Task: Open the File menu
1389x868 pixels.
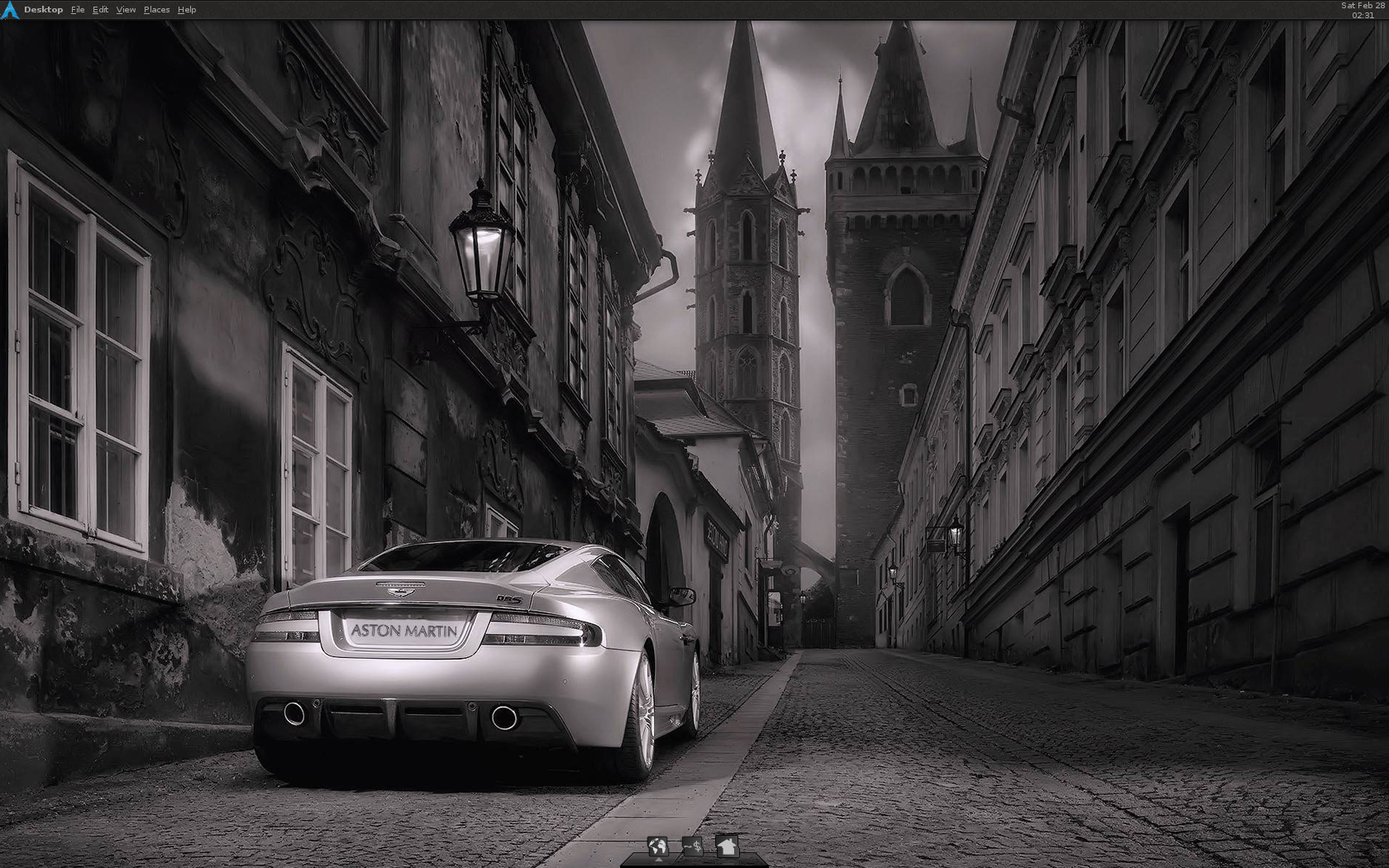Action: click(78, 10)
